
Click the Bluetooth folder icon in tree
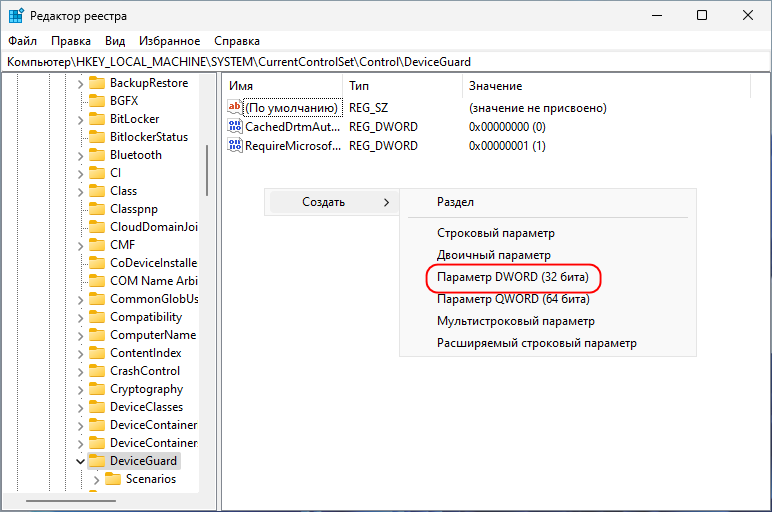(97, 155)
